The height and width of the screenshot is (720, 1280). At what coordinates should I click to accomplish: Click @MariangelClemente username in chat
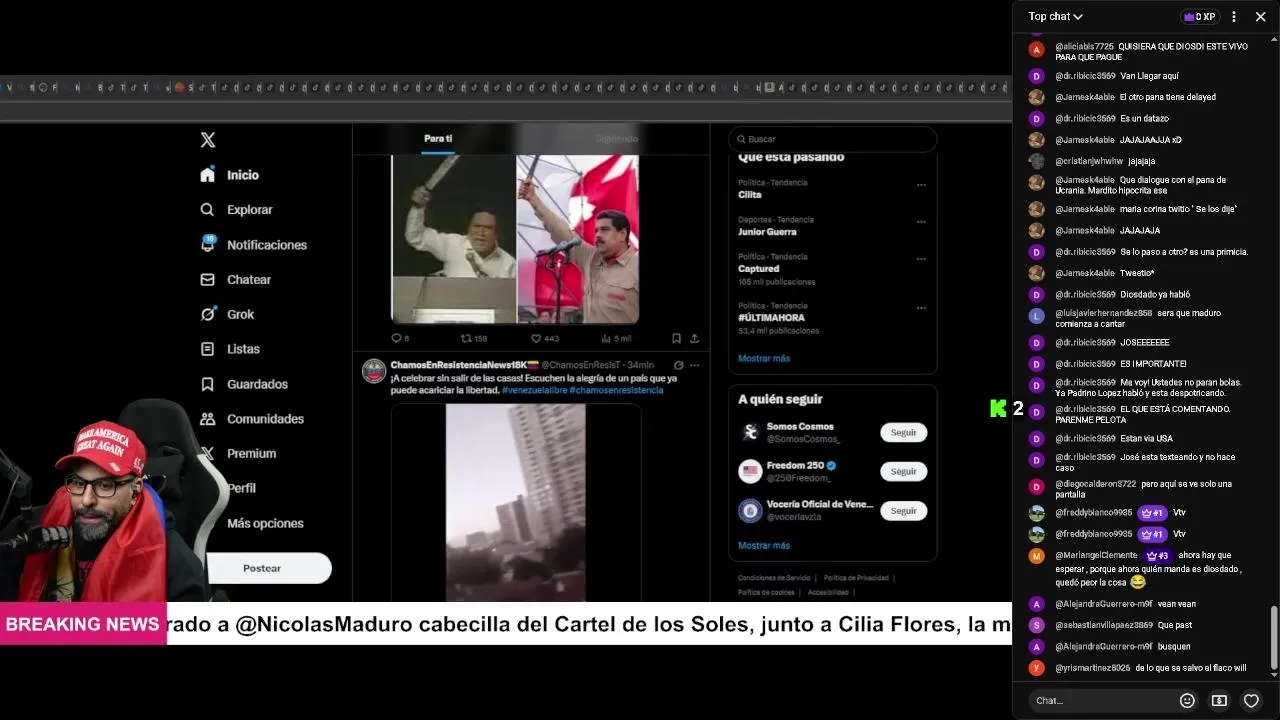tap(1096, 555)
